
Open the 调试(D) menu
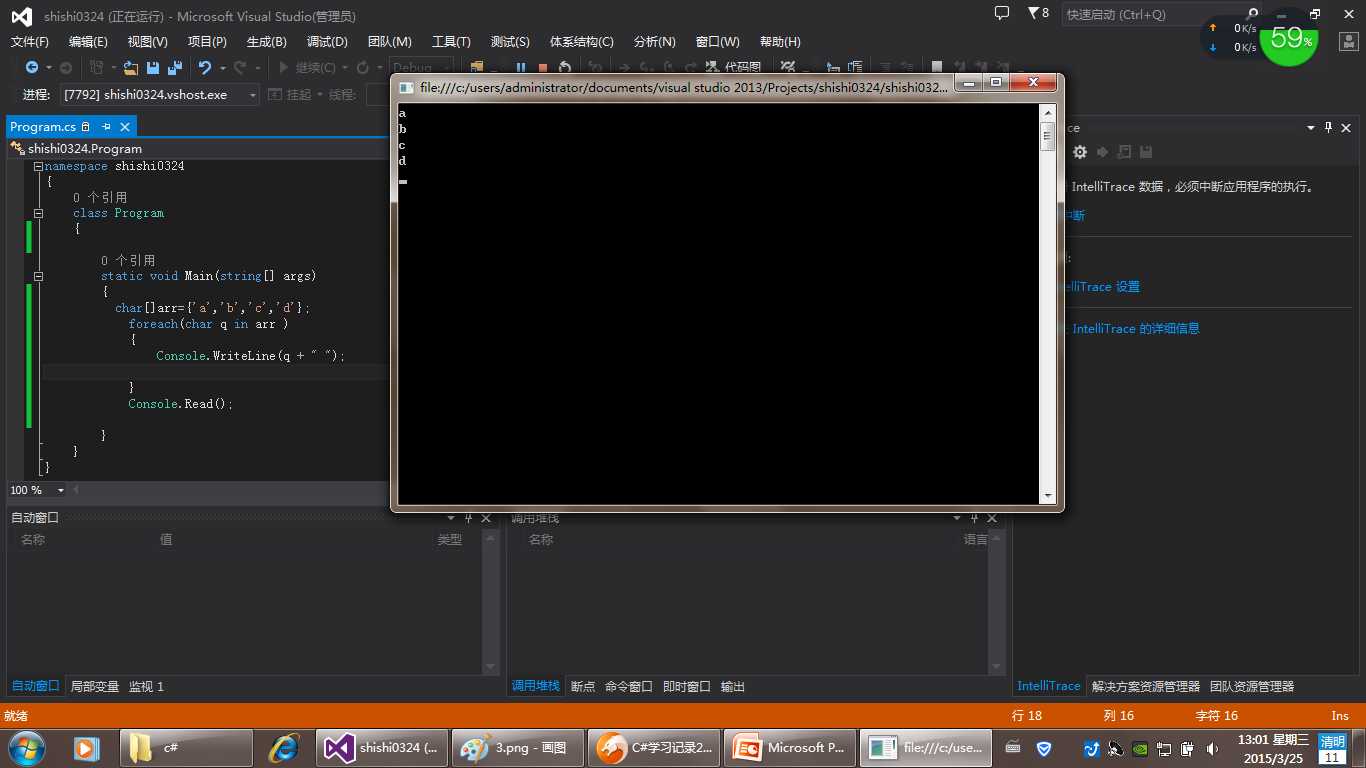(x=327, y=41)
